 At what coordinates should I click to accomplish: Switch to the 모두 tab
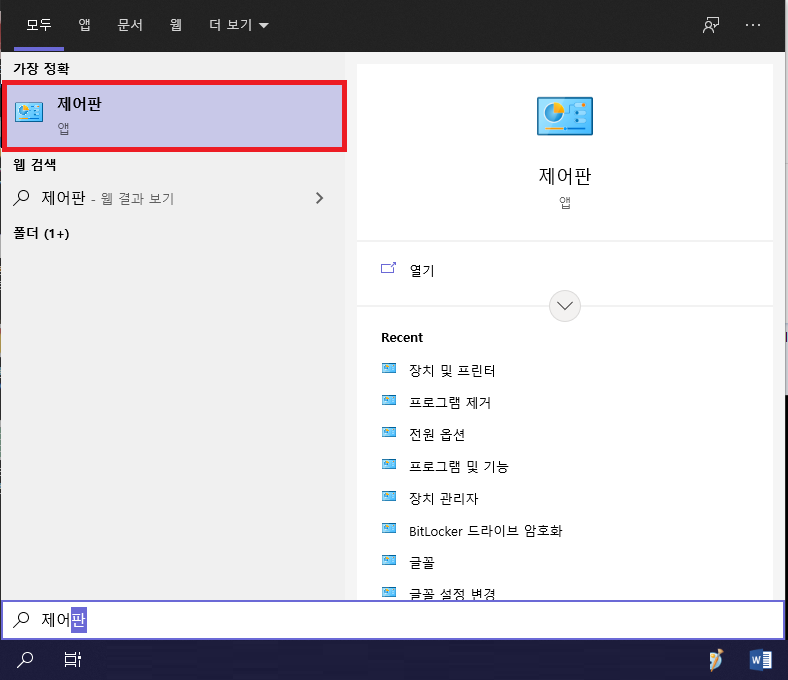click(x=39, y=25)
